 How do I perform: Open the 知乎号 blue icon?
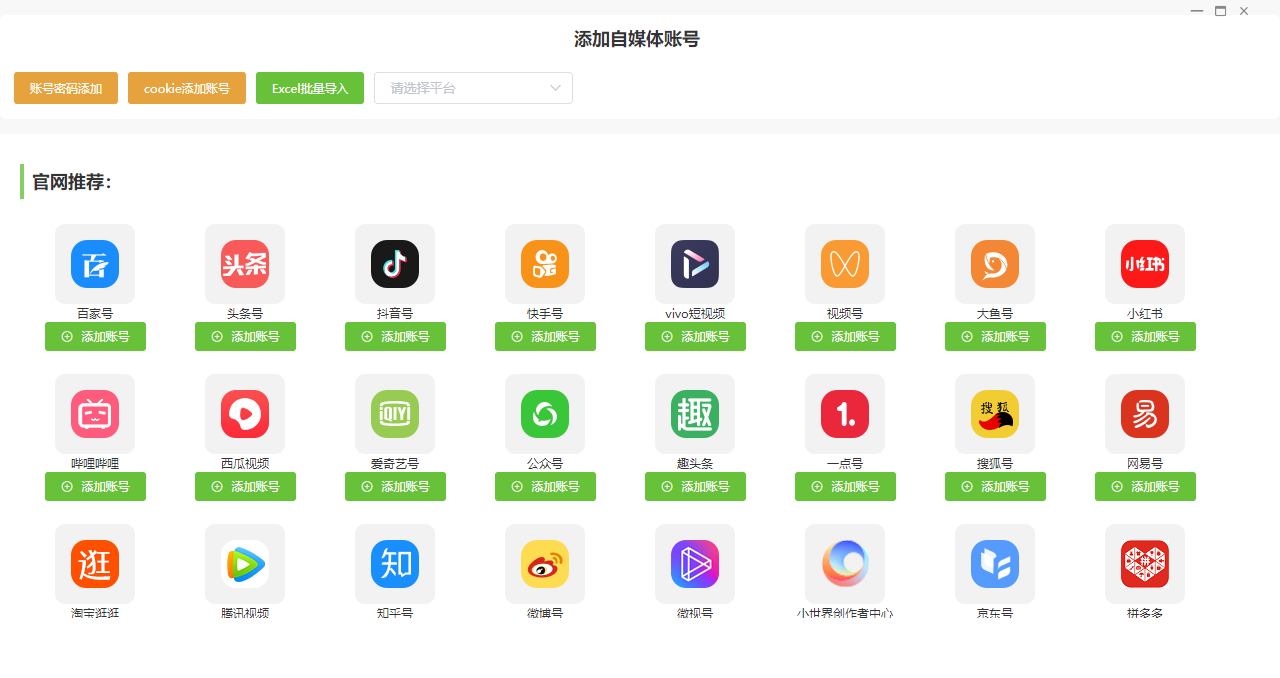click(395, 564)
